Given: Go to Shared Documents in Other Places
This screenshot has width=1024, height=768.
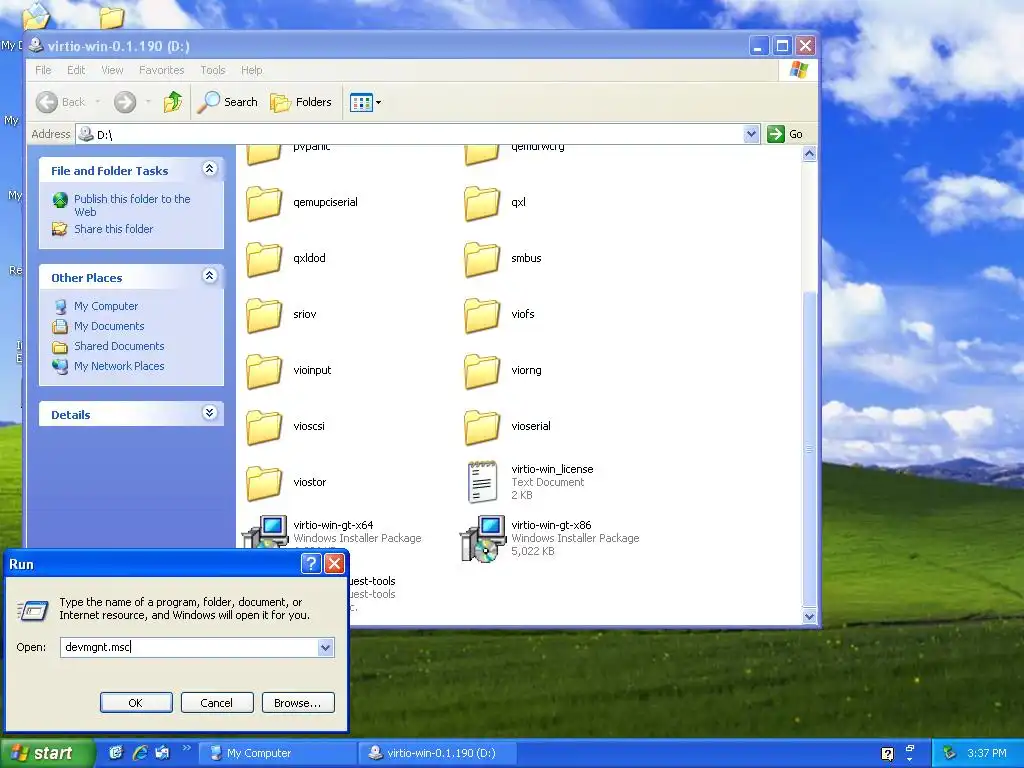Looking at the screenshot, I should tap(119, 346).
